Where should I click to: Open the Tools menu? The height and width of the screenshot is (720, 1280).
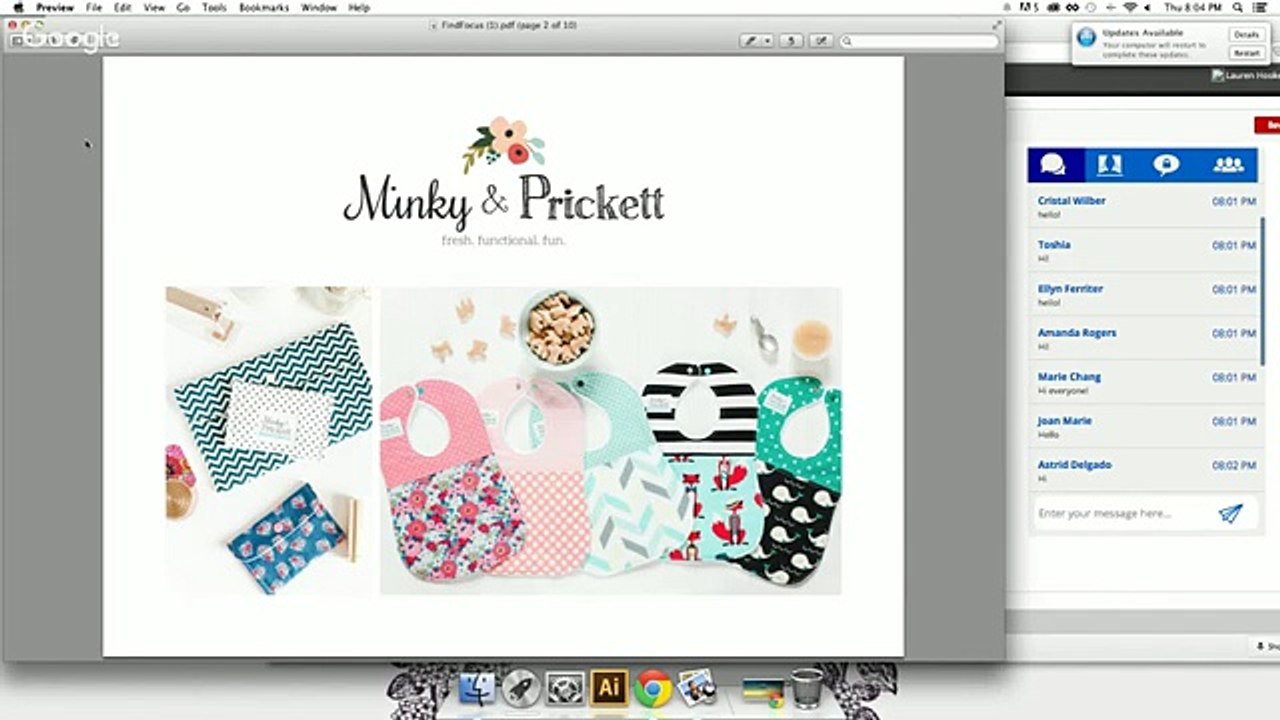(x=214, y=7)
